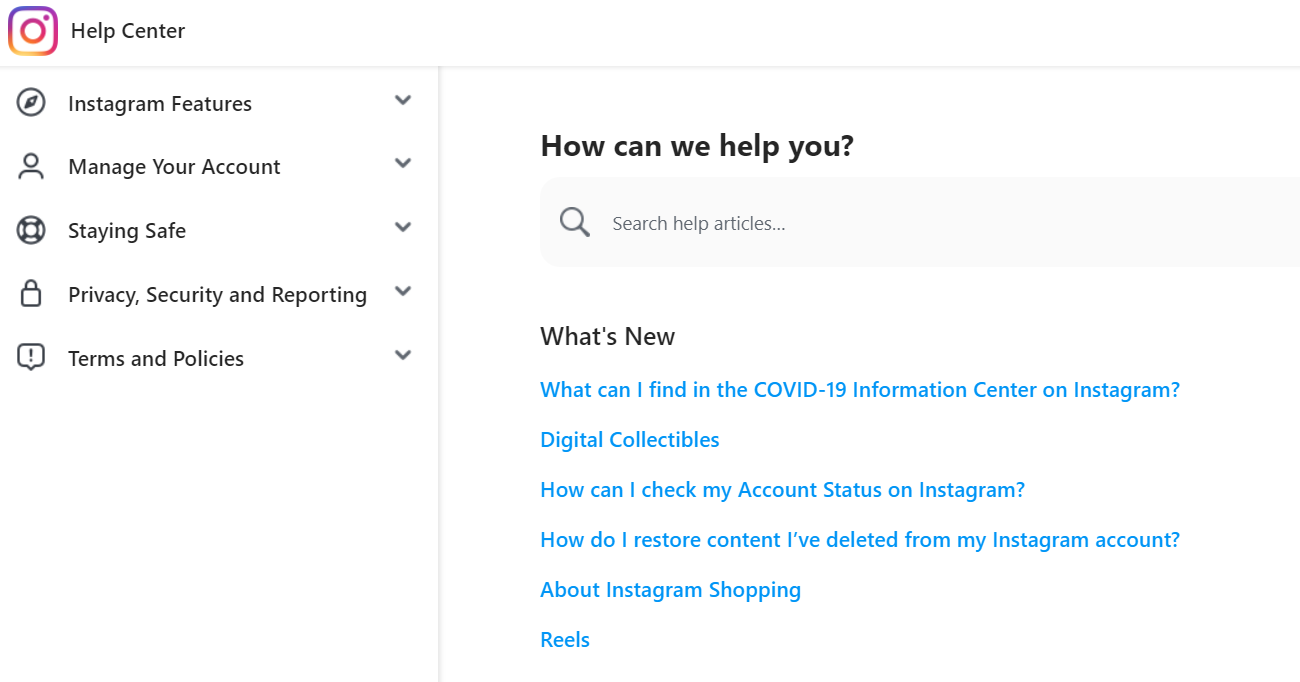Open the Terms and Policies sidebar entry
Viewport: 1300px width, 682px height.
point(156,357)
